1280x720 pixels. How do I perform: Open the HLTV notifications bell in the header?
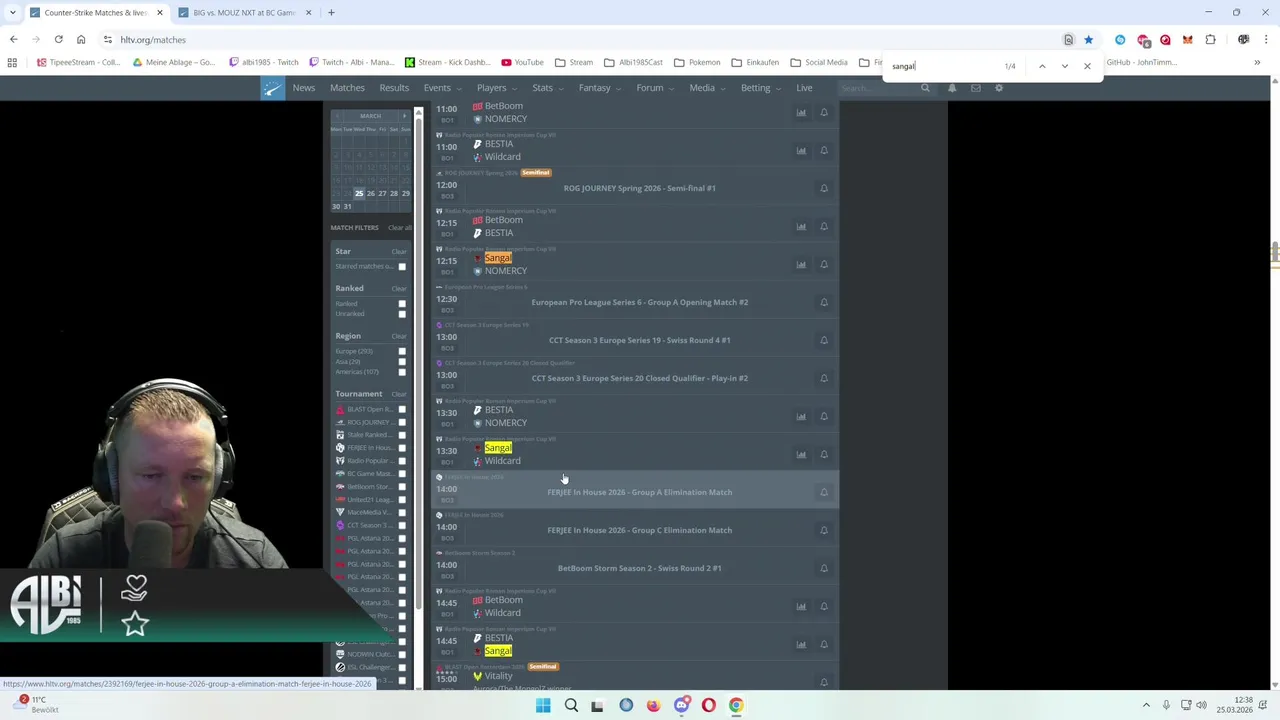[952, 88]
